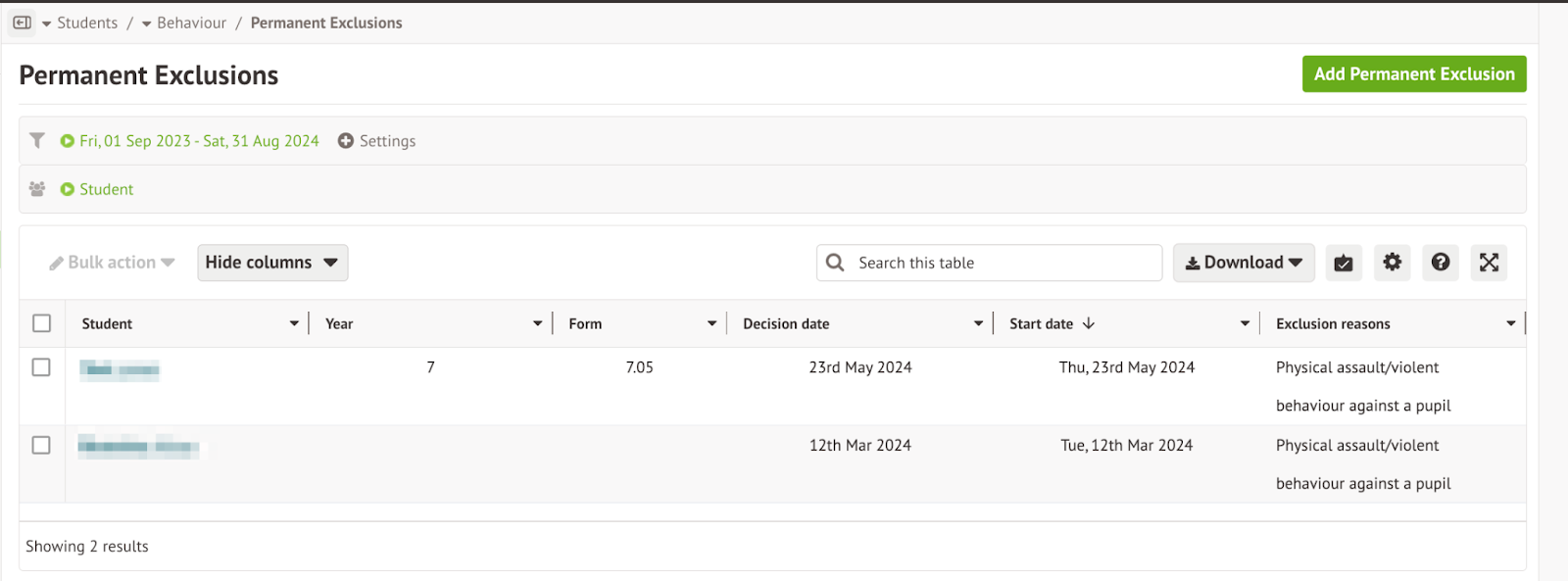The height and width of the screenshot is (581, 1568).
Task: Tick the select-all header checkbox
Action: tap(41, 323)
